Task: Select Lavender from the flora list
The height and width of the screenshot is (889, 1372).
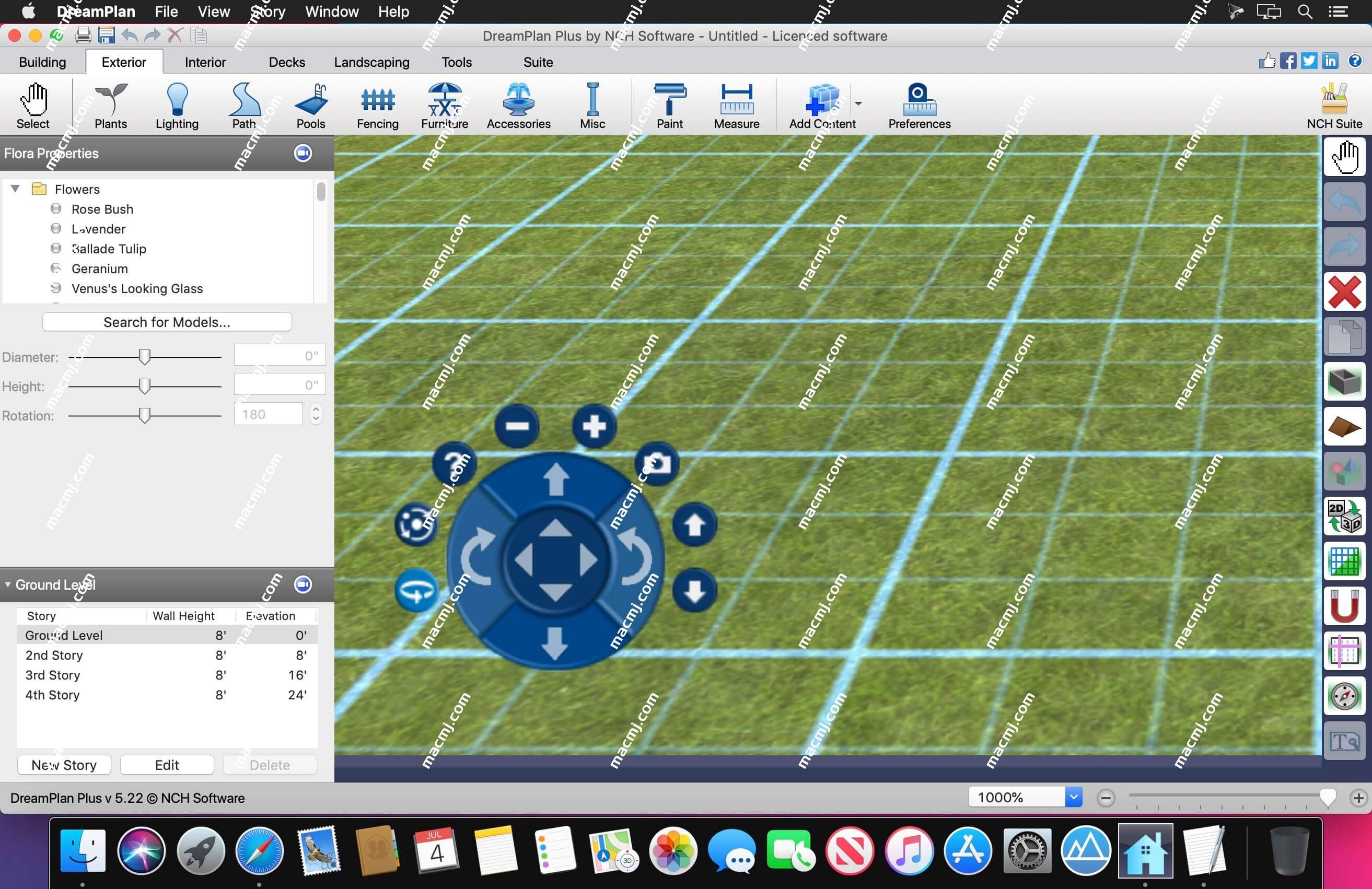Action: tap(98, 228)
